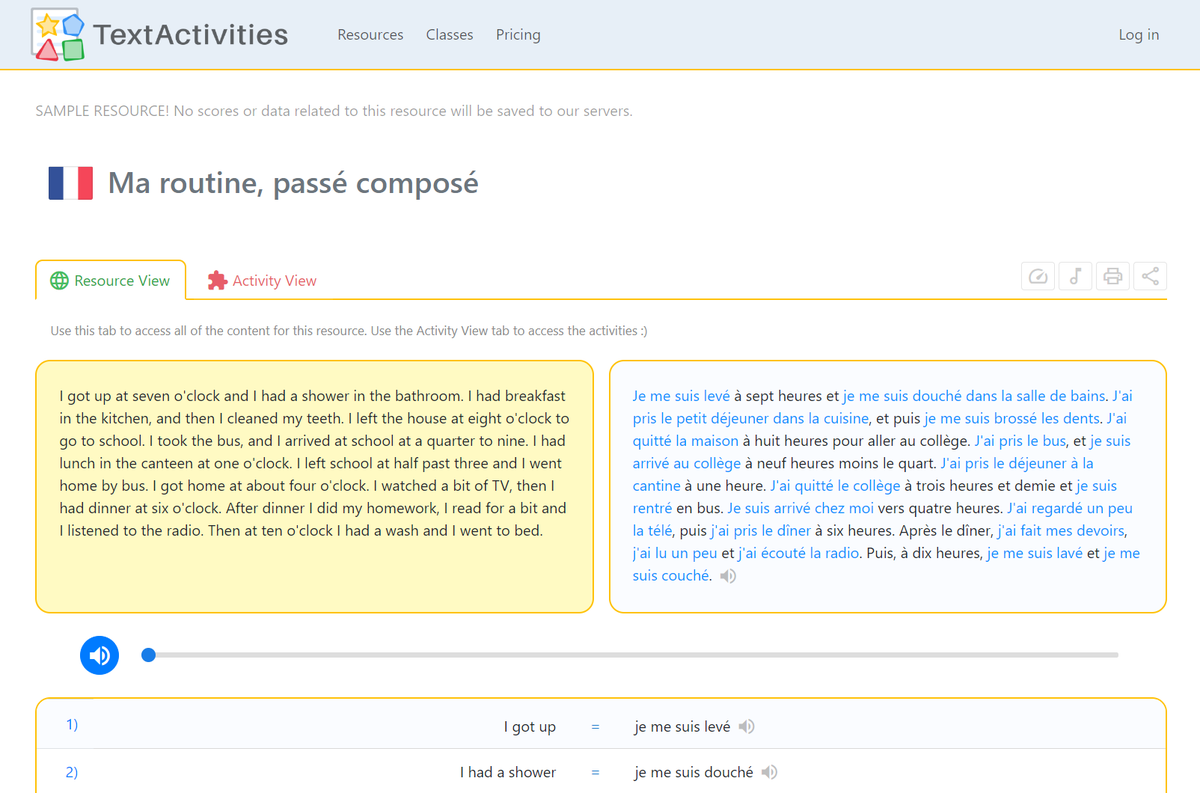Open the Classes menu
The width and height of the screenshot is (1200, 793).
coord(449,34)
